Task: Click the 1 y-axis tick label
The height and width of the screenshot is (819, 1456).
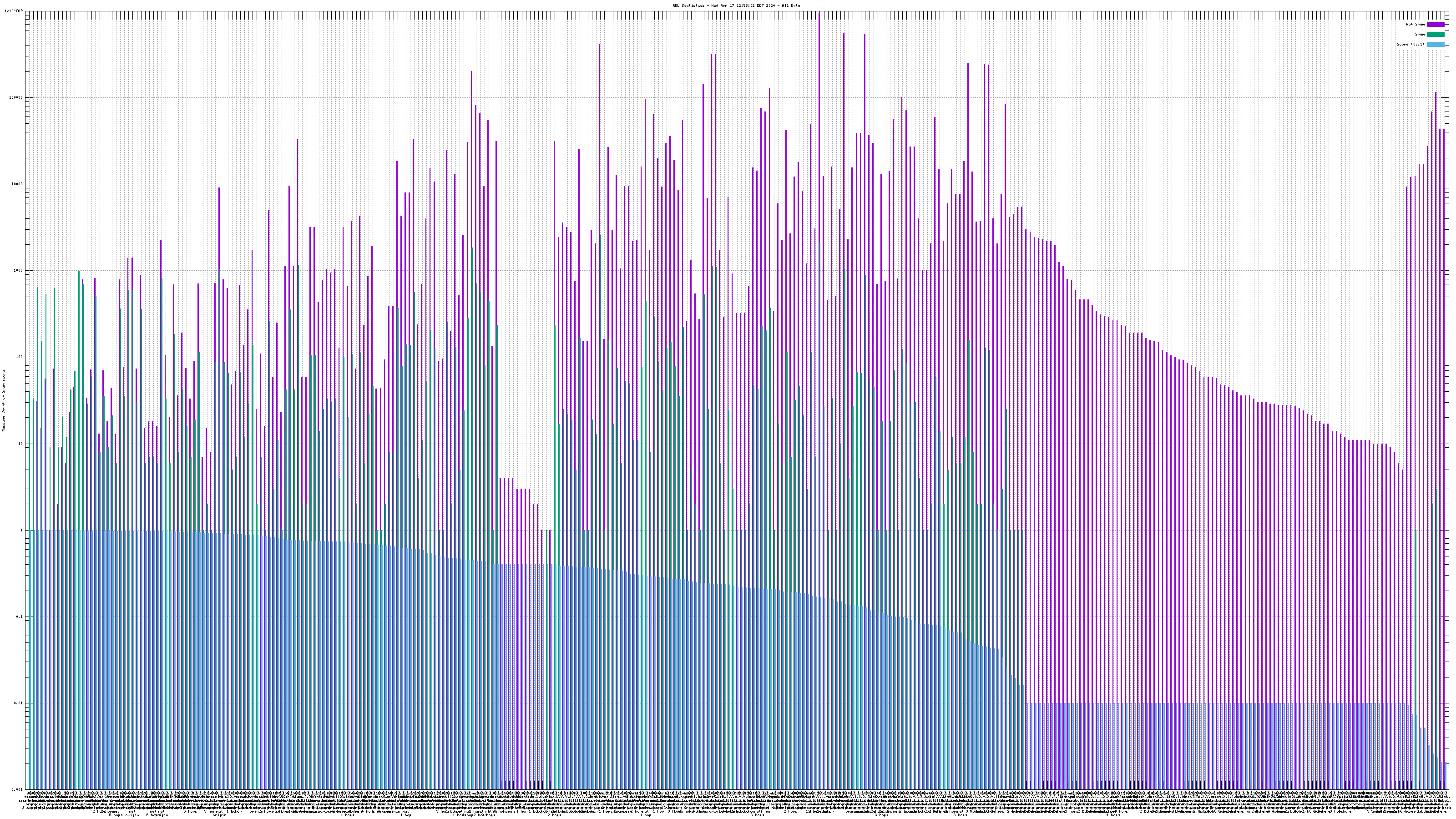Action: click(21, 530)
